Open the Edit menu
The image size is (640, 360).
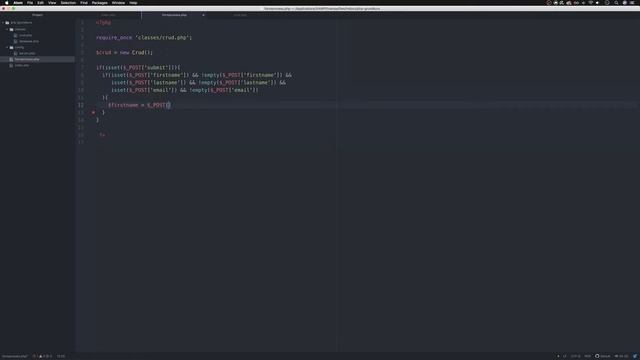40,2
